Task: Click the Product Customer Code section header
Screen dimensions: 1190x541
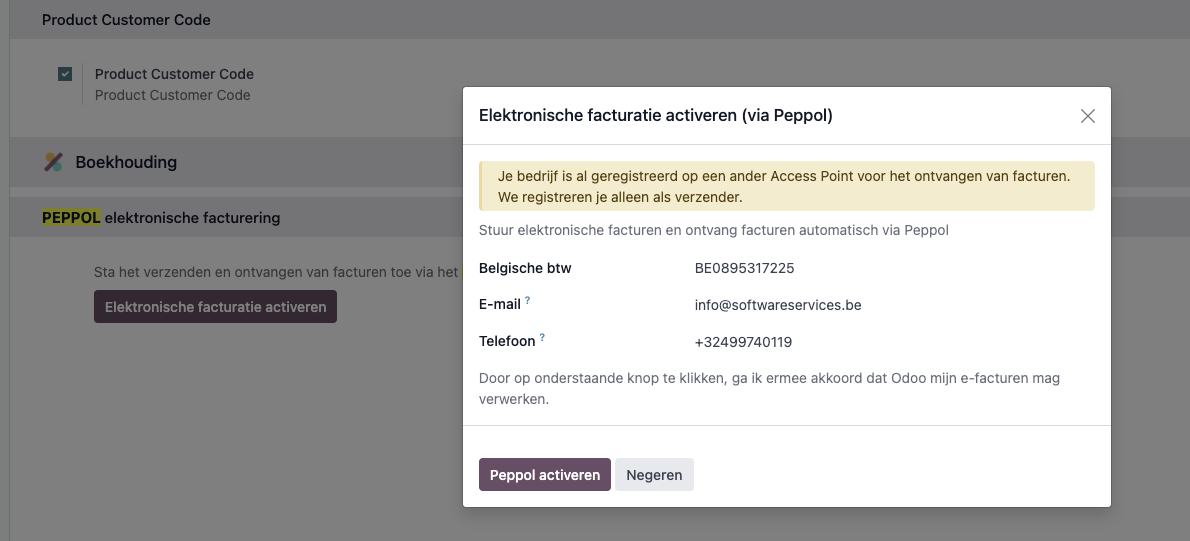Action: (x=126, y=20)
